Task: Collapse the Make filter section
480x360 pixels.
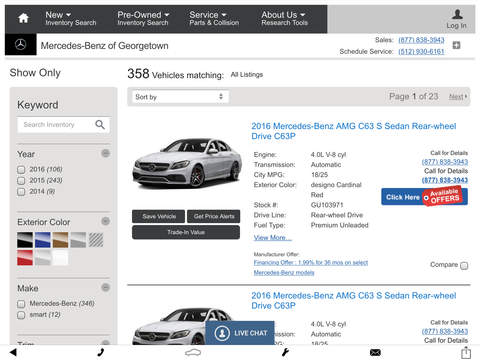Action: (x=106, y=287)
